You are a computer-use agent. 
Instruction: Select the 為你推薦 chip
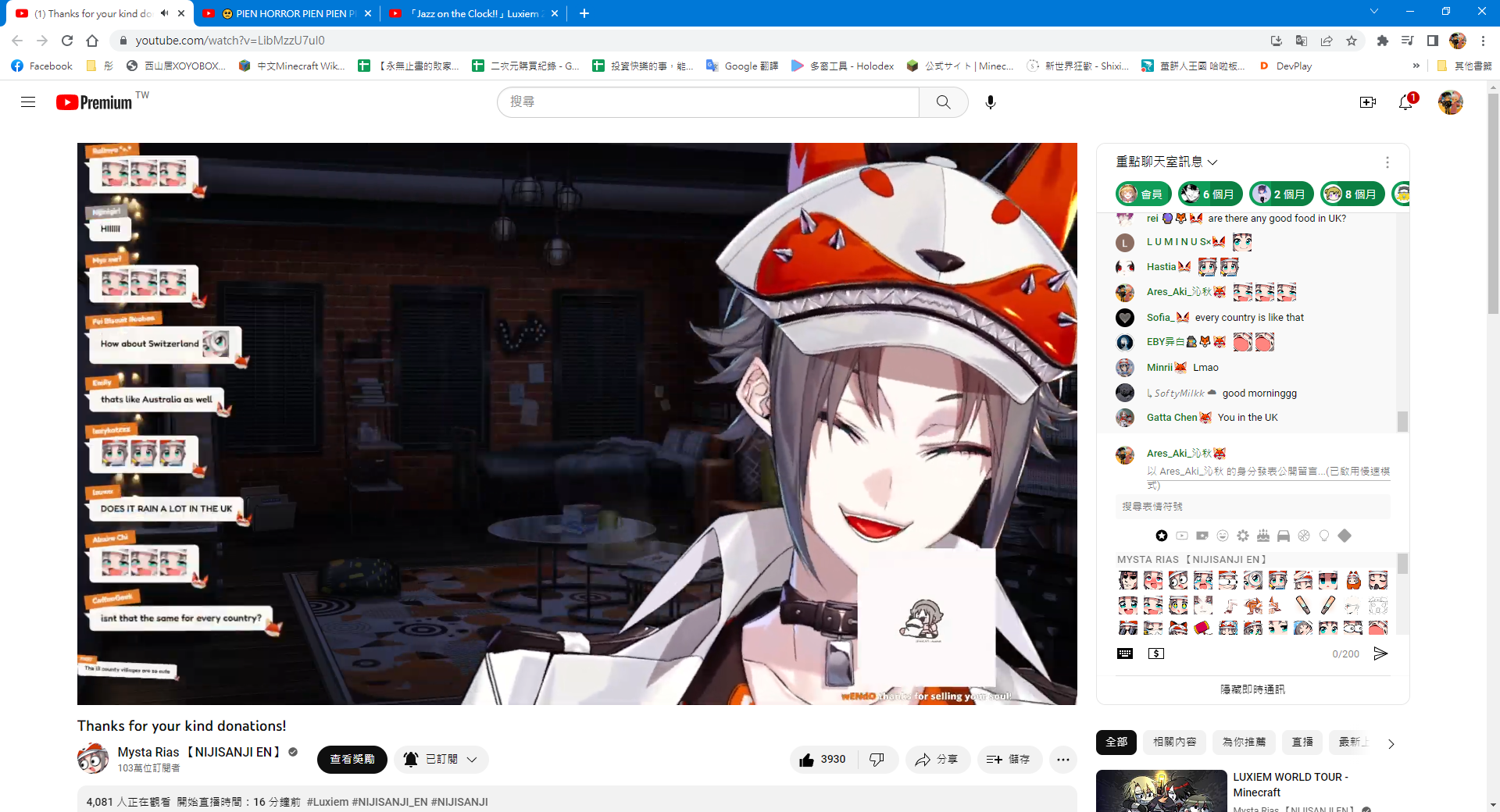pos(1245,743)
